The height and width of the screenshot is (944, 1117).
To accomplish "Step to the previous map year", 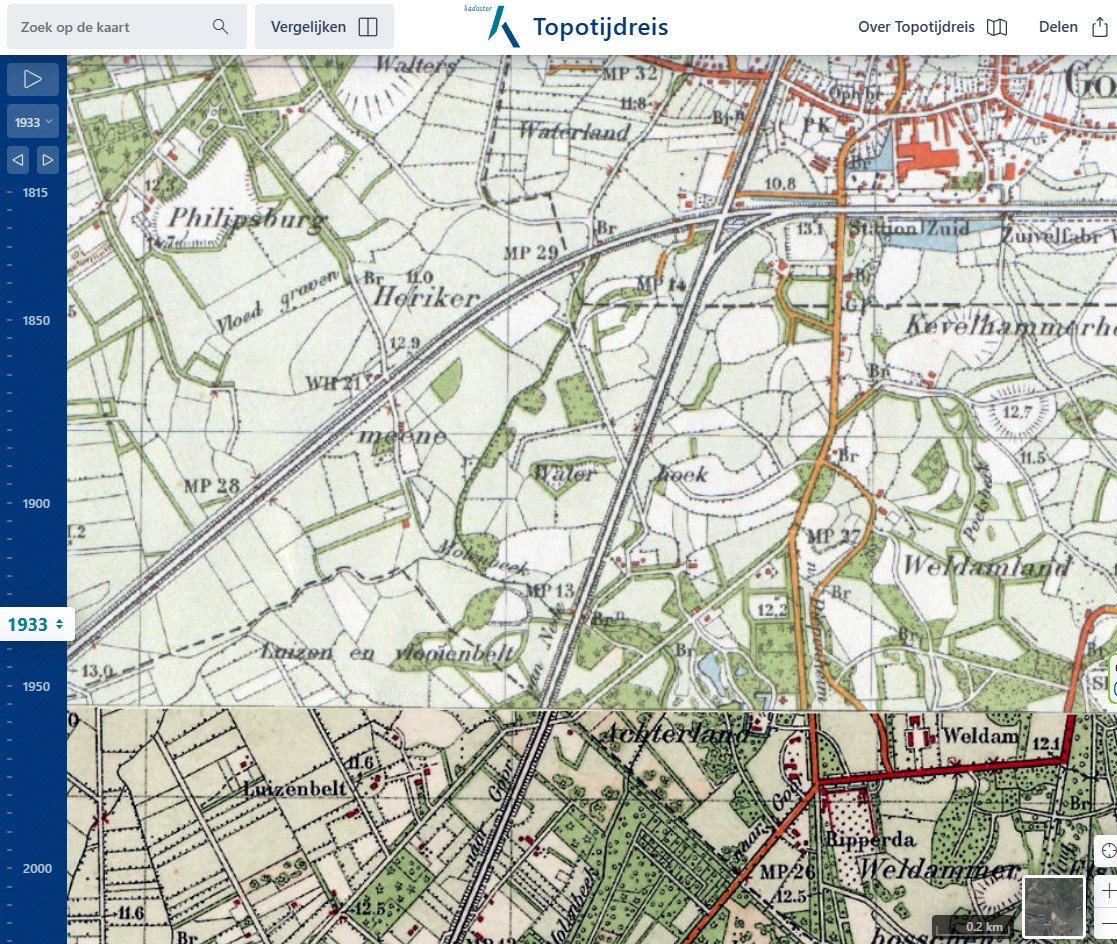I will (x=18, y=159).
